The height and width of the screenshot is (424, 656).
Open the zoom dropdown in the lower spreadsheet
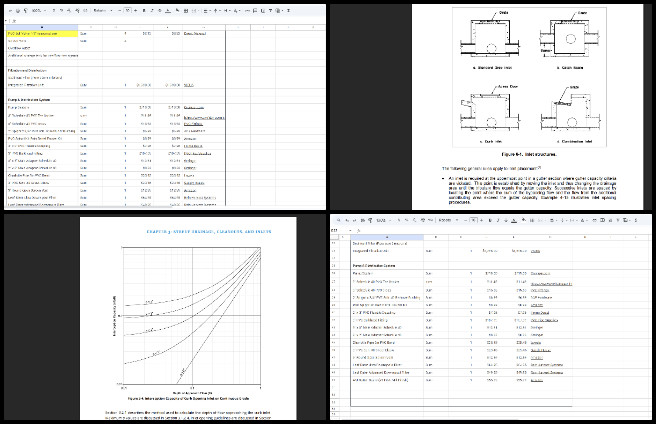click(x=384, y=220)
